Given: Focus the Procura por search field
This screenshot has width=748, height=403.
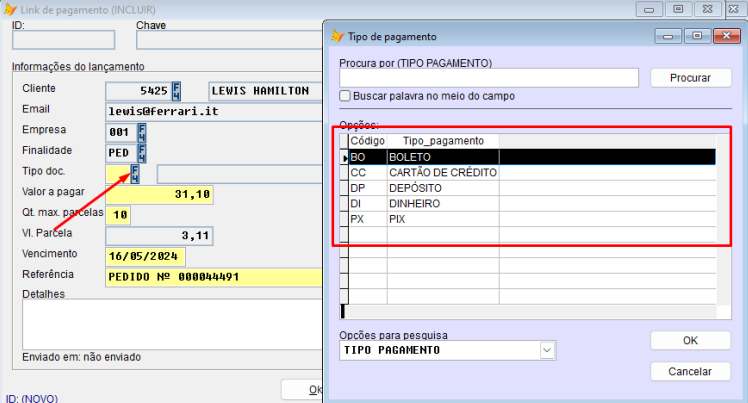Looking at the screenshot, I should click(x=488, y=78).
